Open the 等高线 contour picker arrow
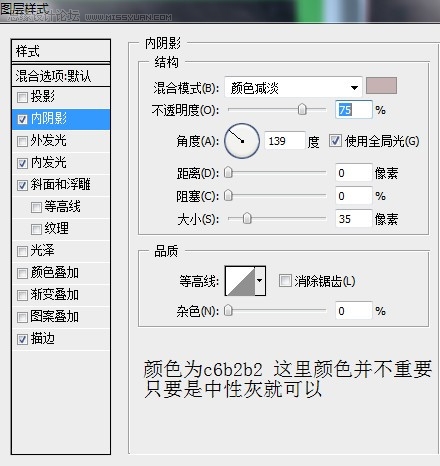 [260, 281]
